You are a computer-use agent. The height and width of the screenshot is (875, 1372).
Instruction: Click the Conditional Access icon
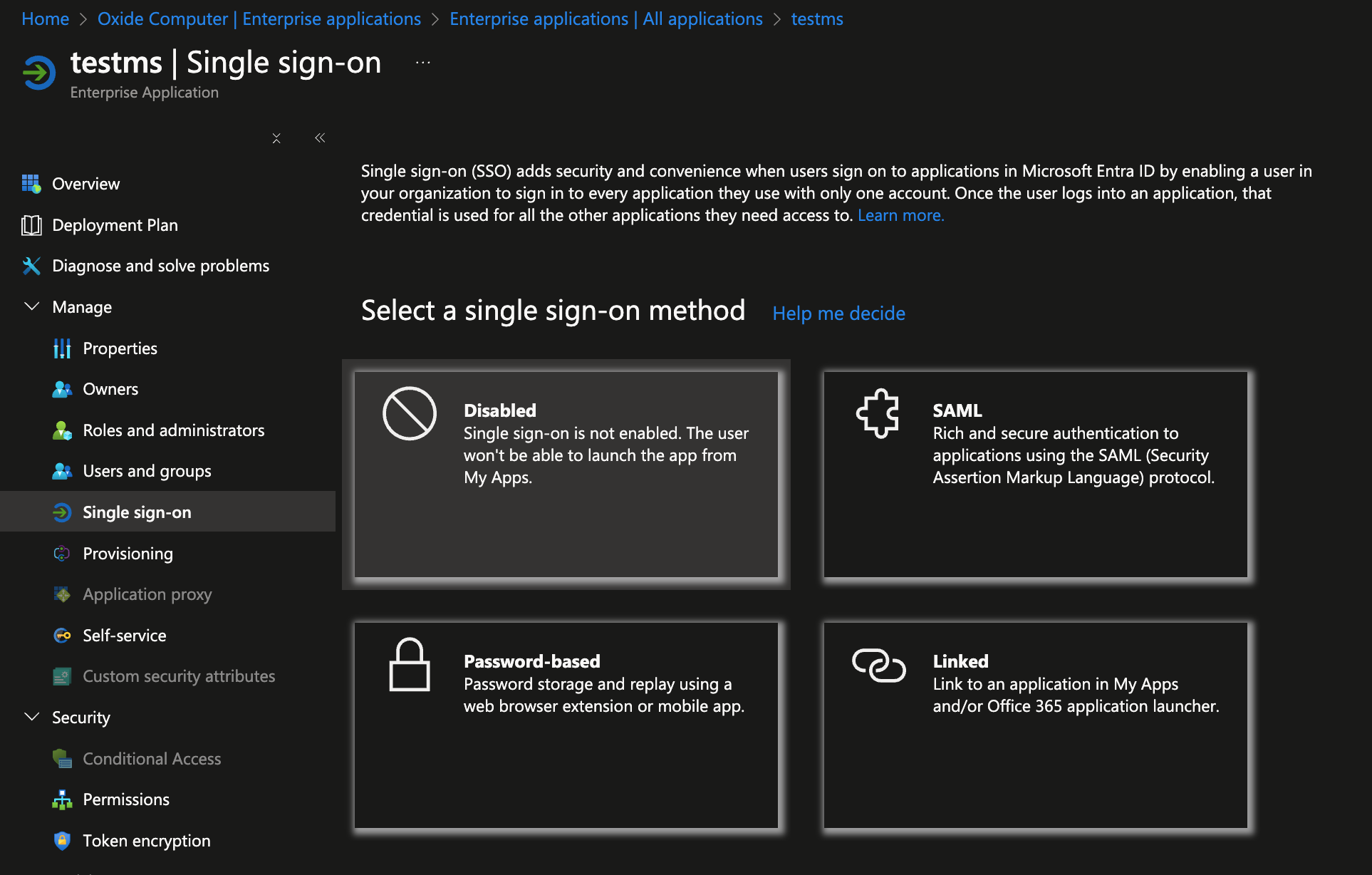click(62, 759)
